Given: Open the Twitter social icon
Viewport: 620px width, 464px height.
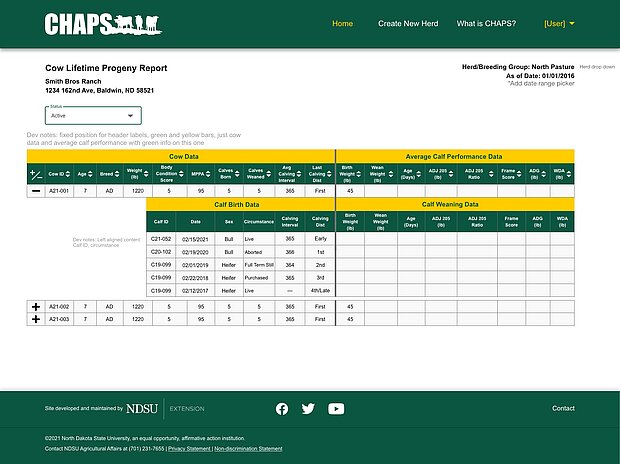Looking at the screenshot, I should [x=308, y=408].
